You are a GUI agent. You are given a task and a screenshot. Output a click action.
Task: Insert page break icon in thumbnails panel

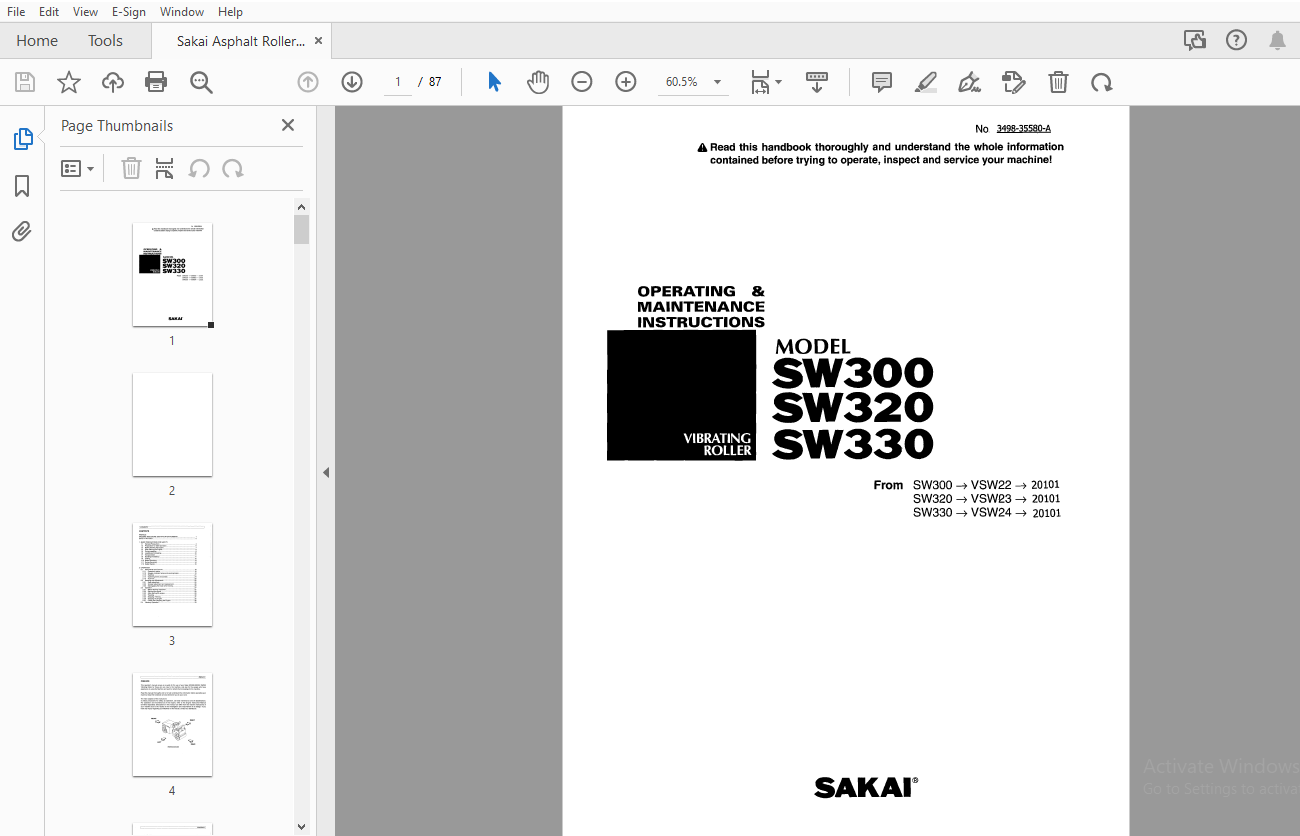165,168
